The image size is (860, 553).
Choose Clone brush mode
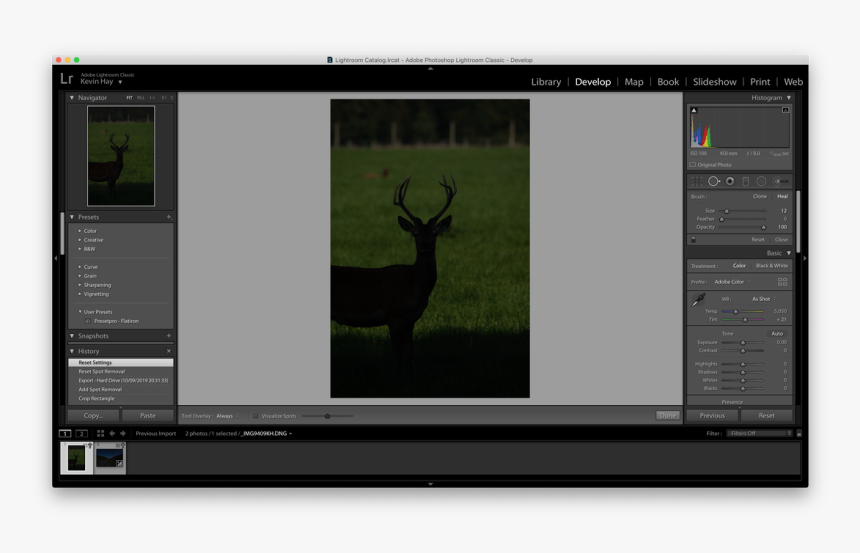[760, 196]
